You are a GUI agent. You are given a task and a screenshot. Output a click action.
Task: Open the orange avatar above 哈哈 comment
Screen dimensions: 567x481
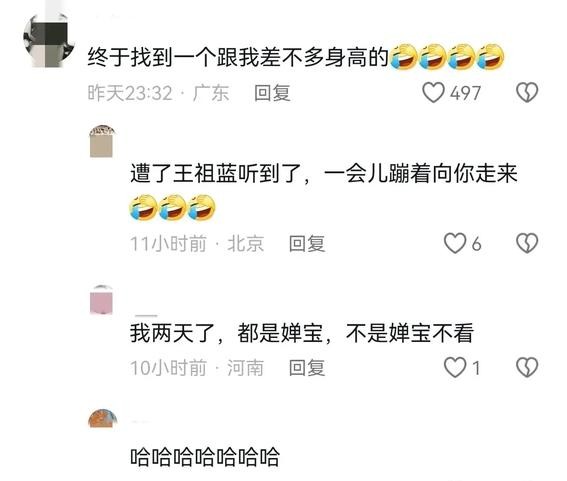click(103, 418)
